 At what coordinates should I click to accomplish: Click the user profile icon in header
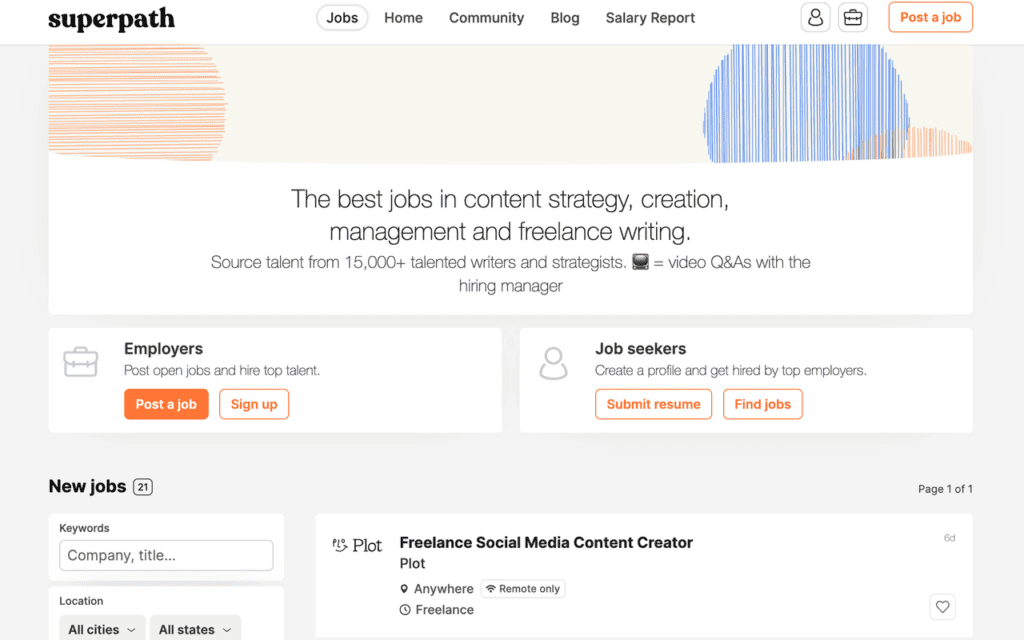coord(815,18)
